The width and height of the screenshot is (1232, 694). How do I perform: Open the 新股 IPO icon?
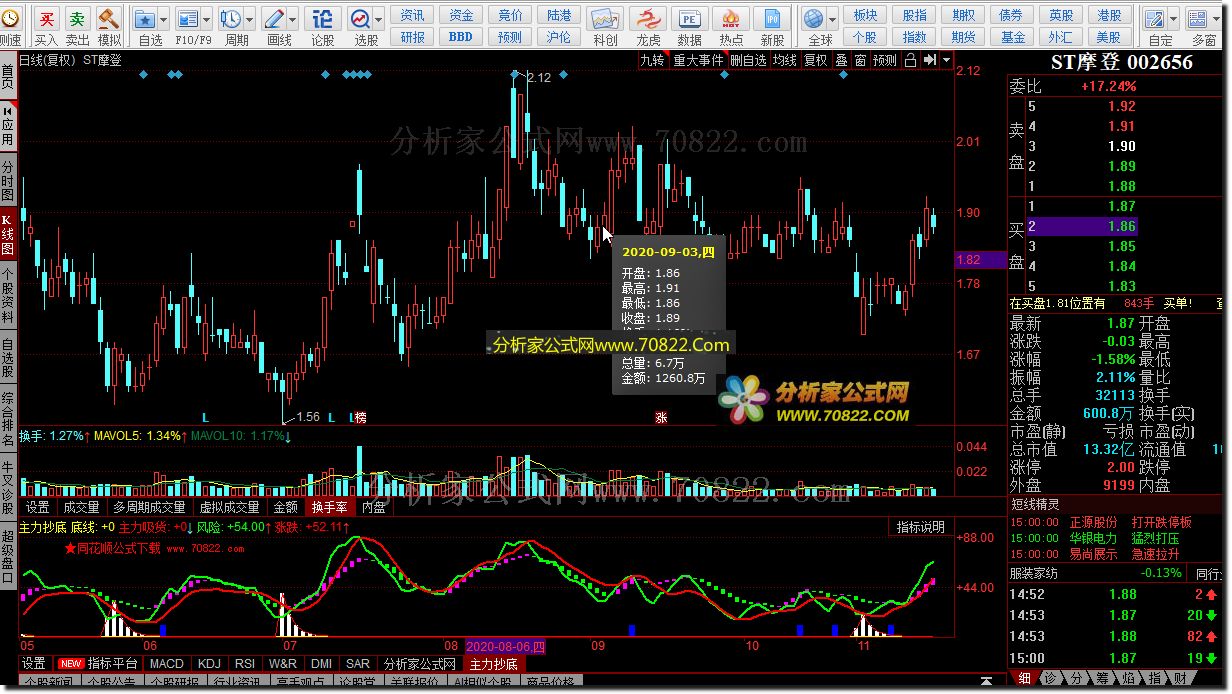pos(771,19)
